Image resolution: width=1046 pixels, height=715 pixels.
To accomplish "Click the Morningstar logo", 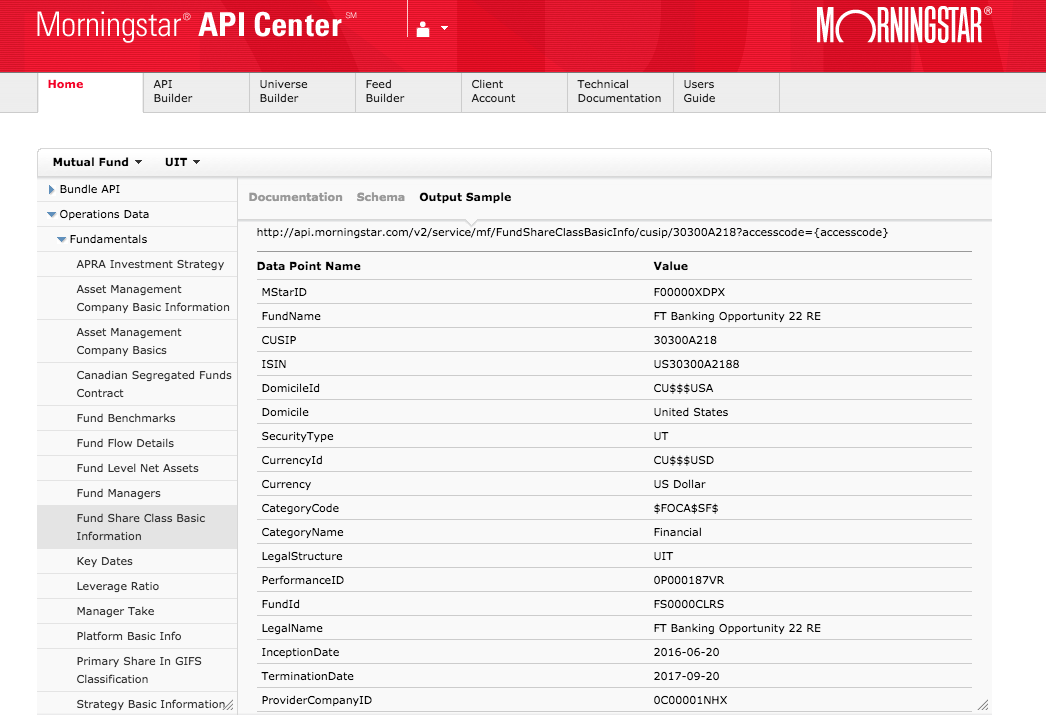I will click(904, 25).
